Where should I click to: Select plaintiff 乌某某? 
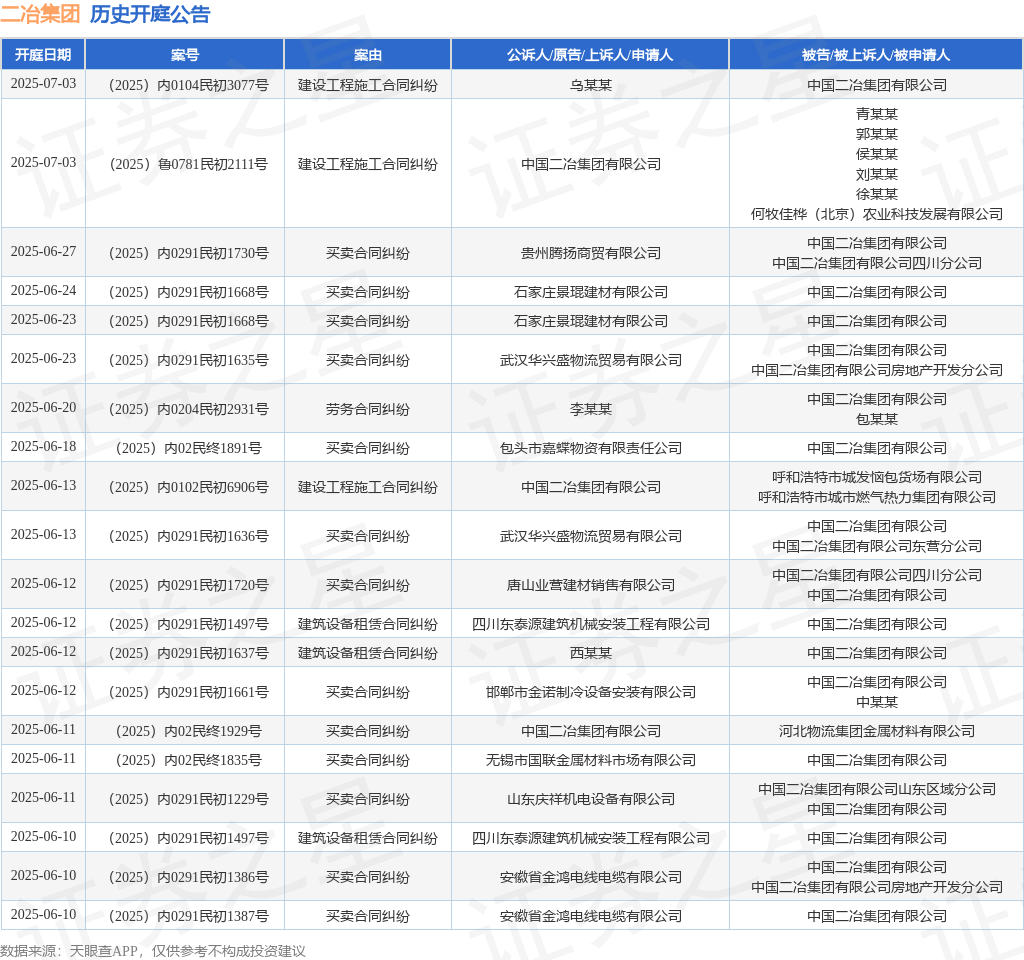point(590,85)
